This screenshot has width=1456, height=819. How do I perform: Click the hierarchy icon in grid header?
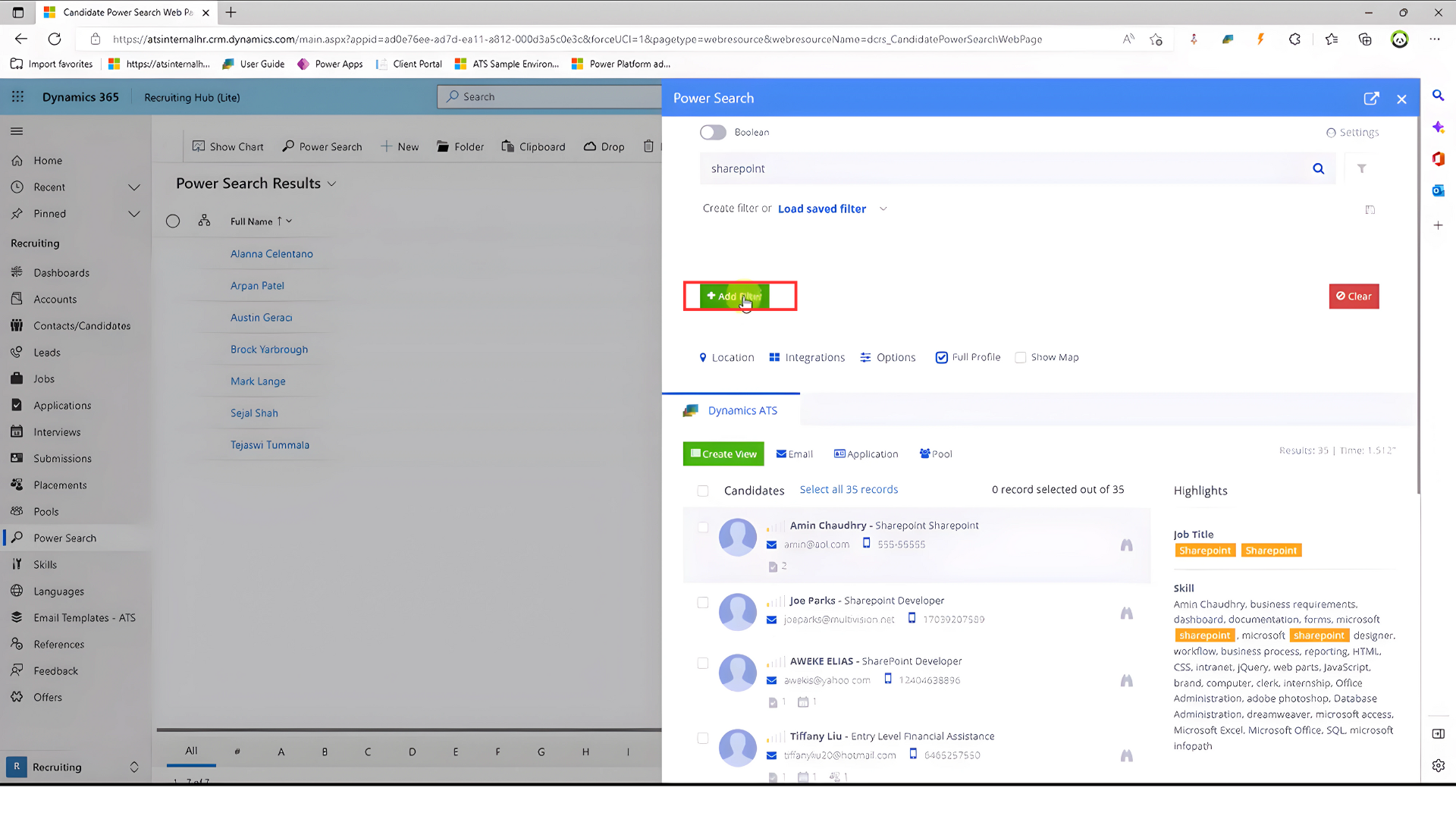pyautogui.click(x=204, y=221)
